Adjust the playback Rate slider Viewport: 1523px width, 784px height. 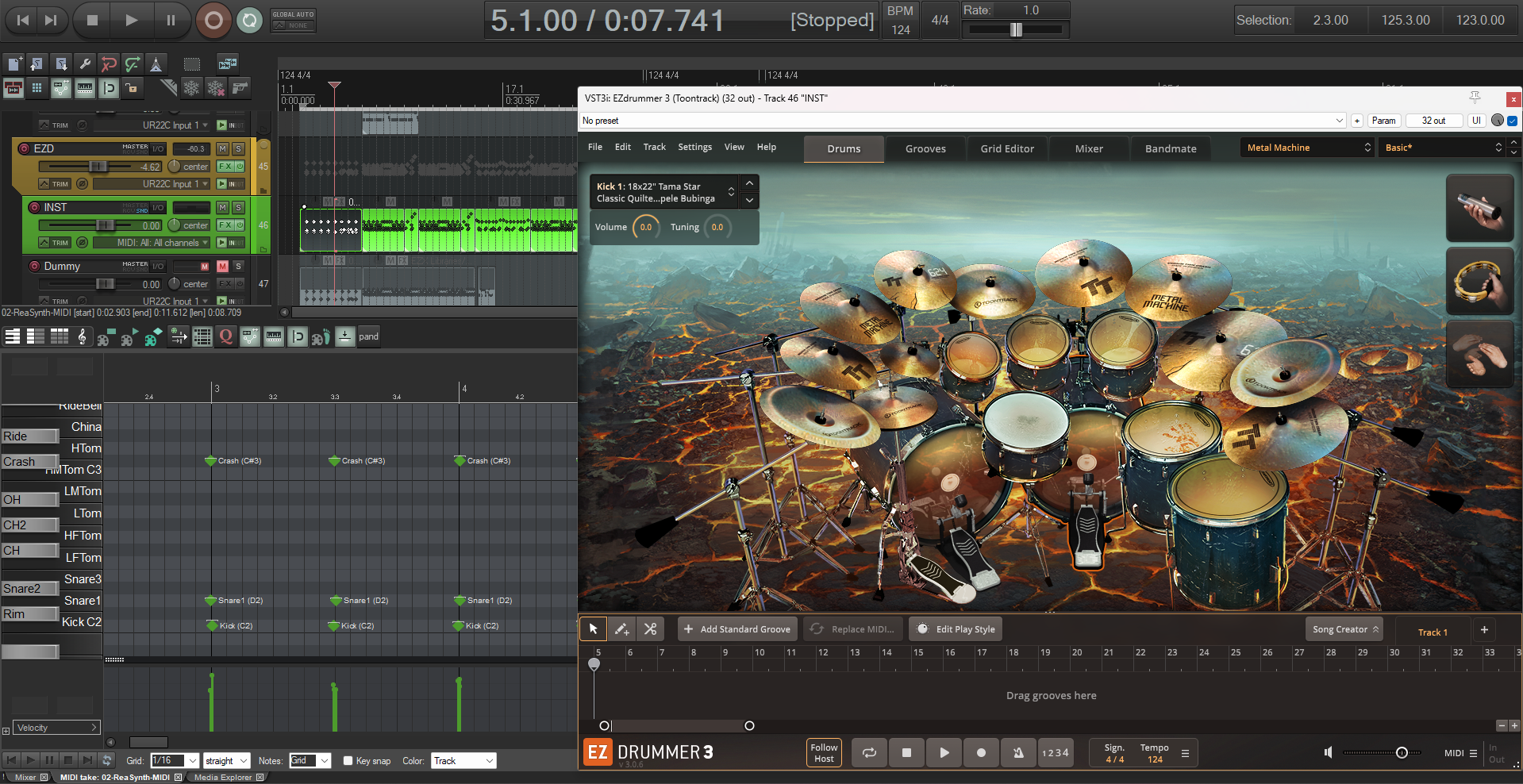(1016, 30)
